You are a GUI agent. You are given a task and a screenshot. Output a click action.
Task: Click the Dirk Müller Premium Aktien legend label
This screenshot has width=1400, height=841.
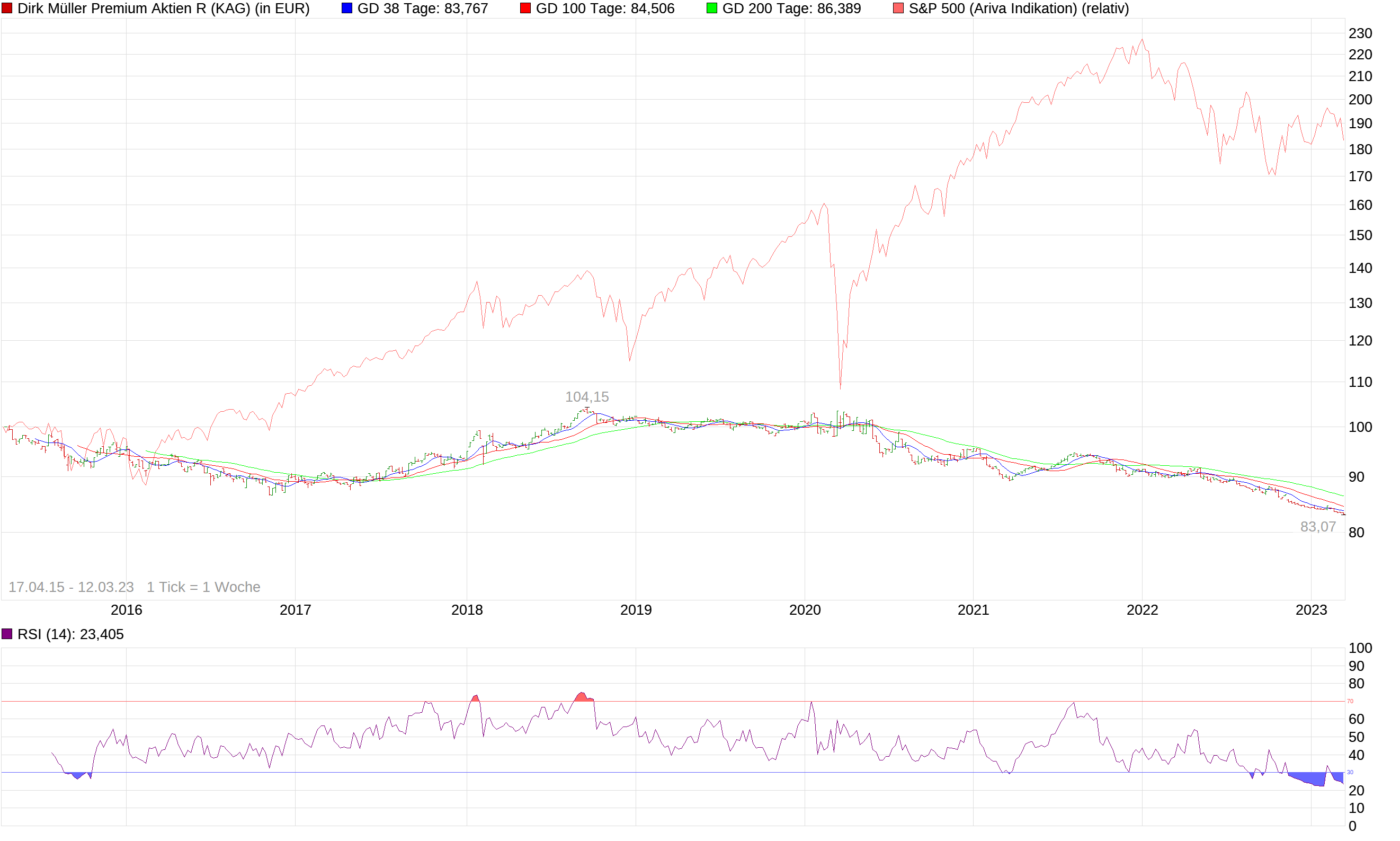tap(163, 8)
